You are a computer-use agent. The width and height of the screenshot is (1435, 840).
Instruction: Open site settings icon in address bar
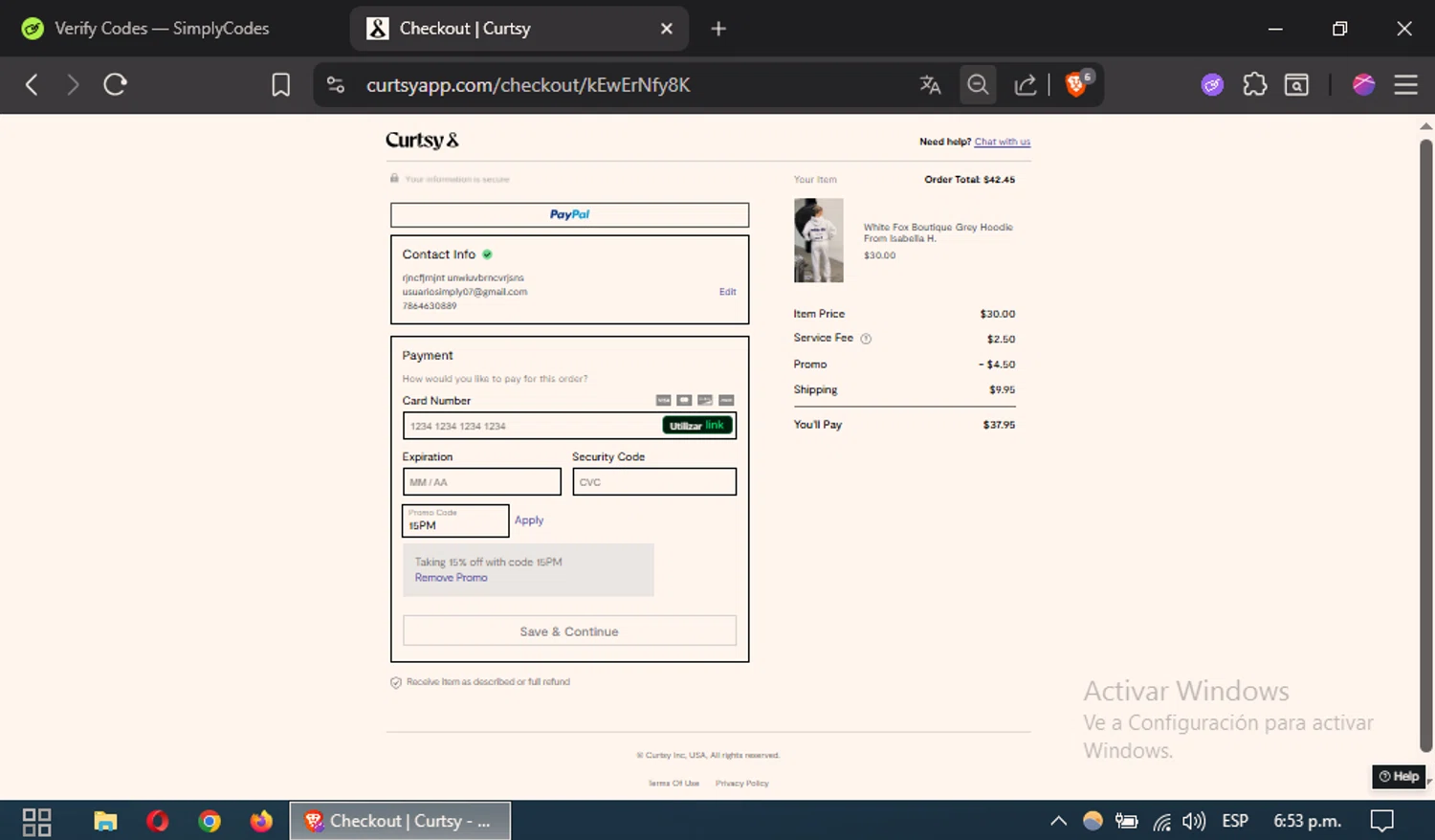pyautogui.click(x=336, y=85)
